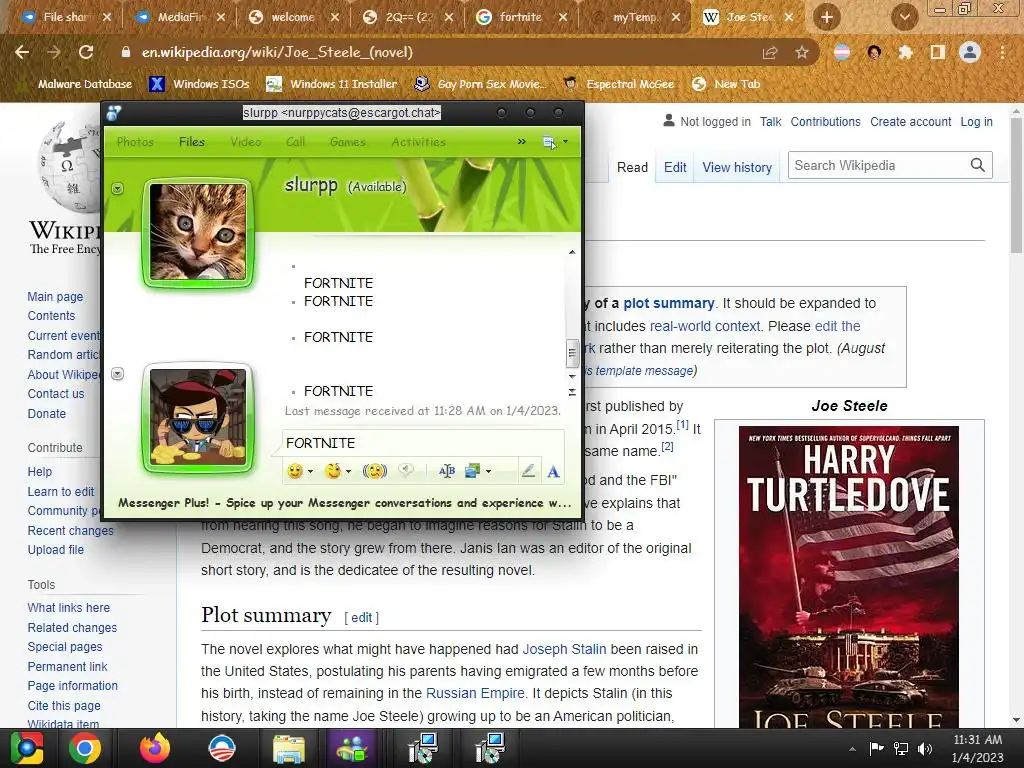Click the Russian Empire link
Image resolution: width=1024 pixels, height=768 pixels.
475,693
